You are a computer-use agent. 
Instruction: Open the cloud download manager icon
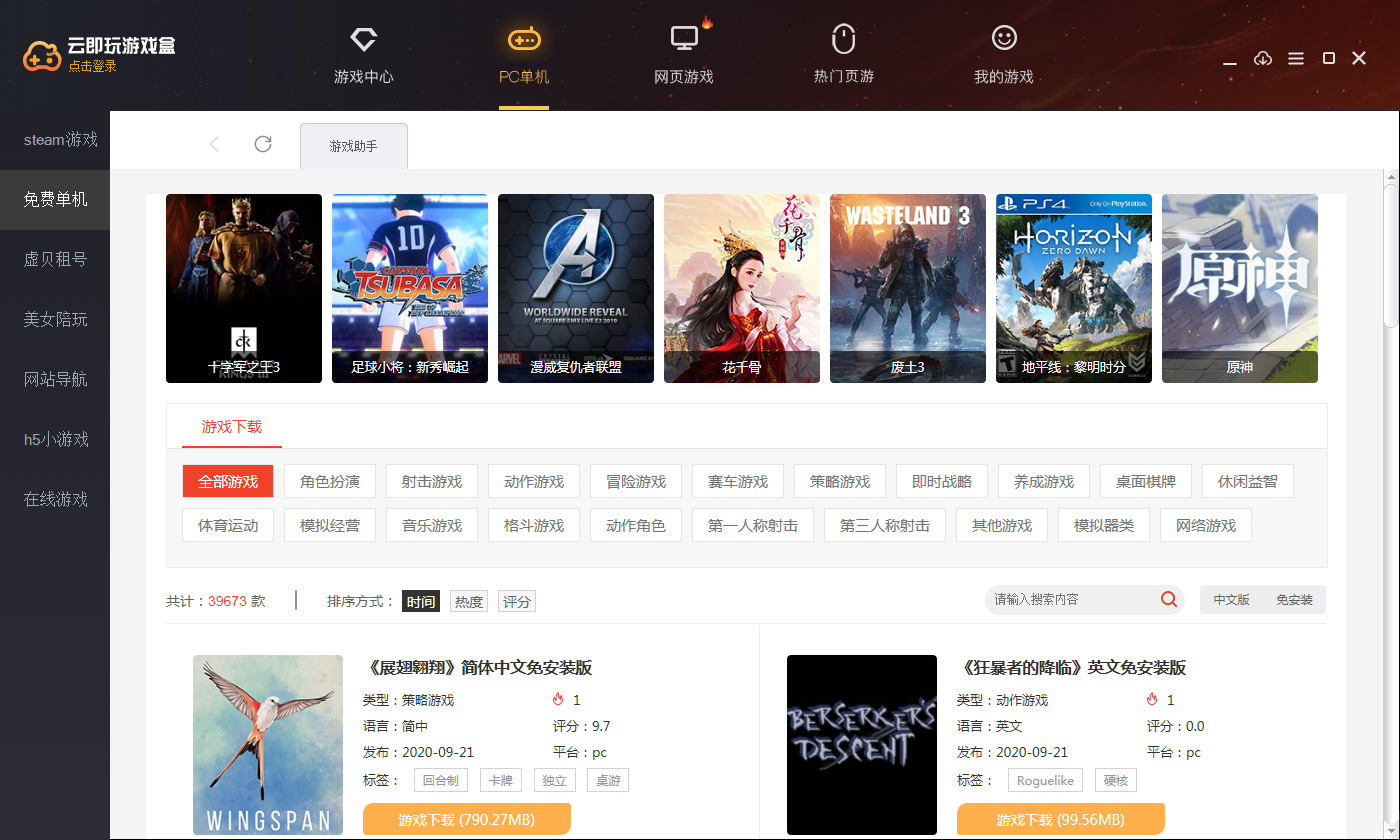tap(1263, 58)
